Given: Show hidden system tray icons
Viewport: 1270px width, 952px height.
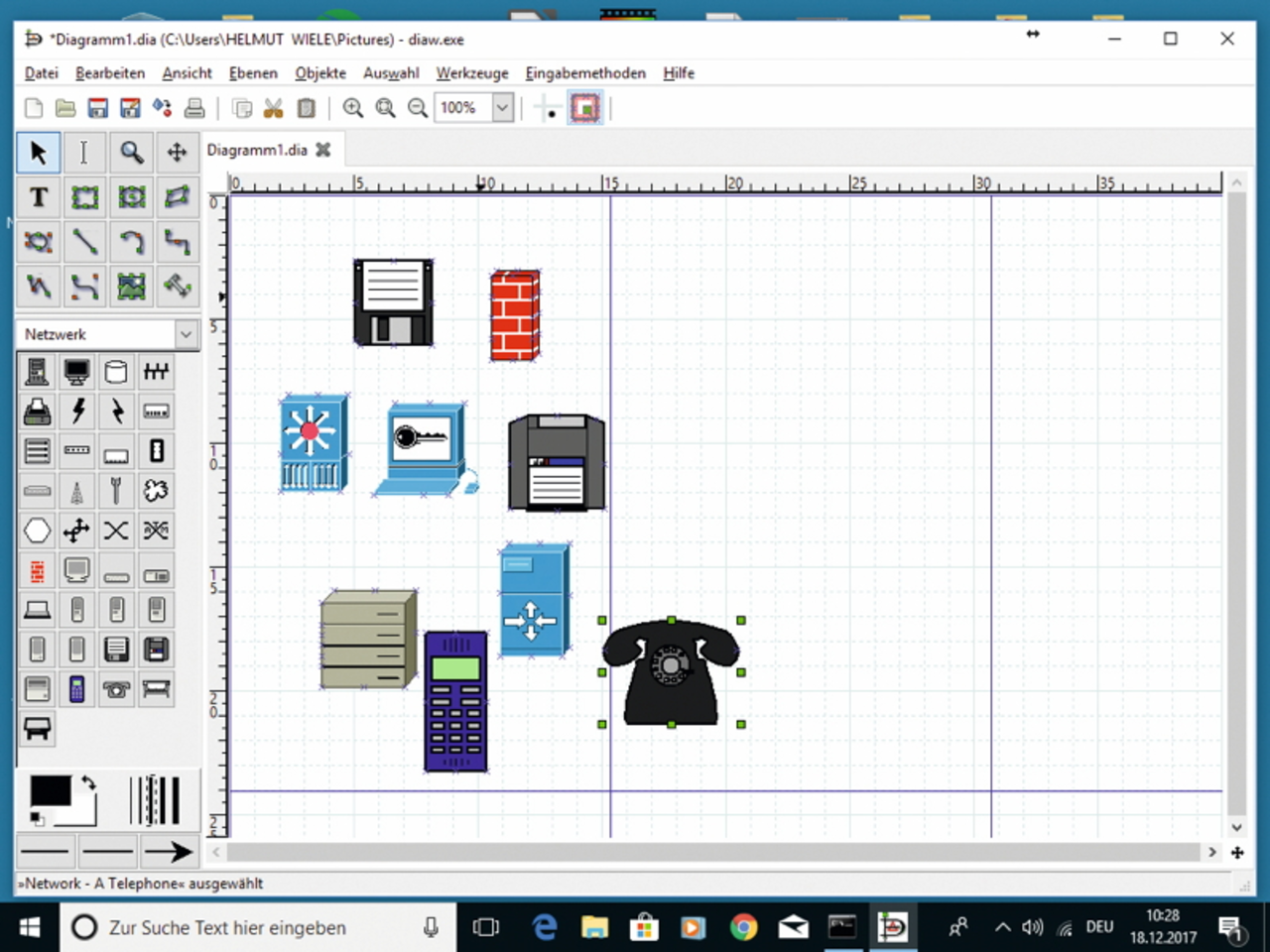Looking at the screenshot, I should coord(1002,927).
